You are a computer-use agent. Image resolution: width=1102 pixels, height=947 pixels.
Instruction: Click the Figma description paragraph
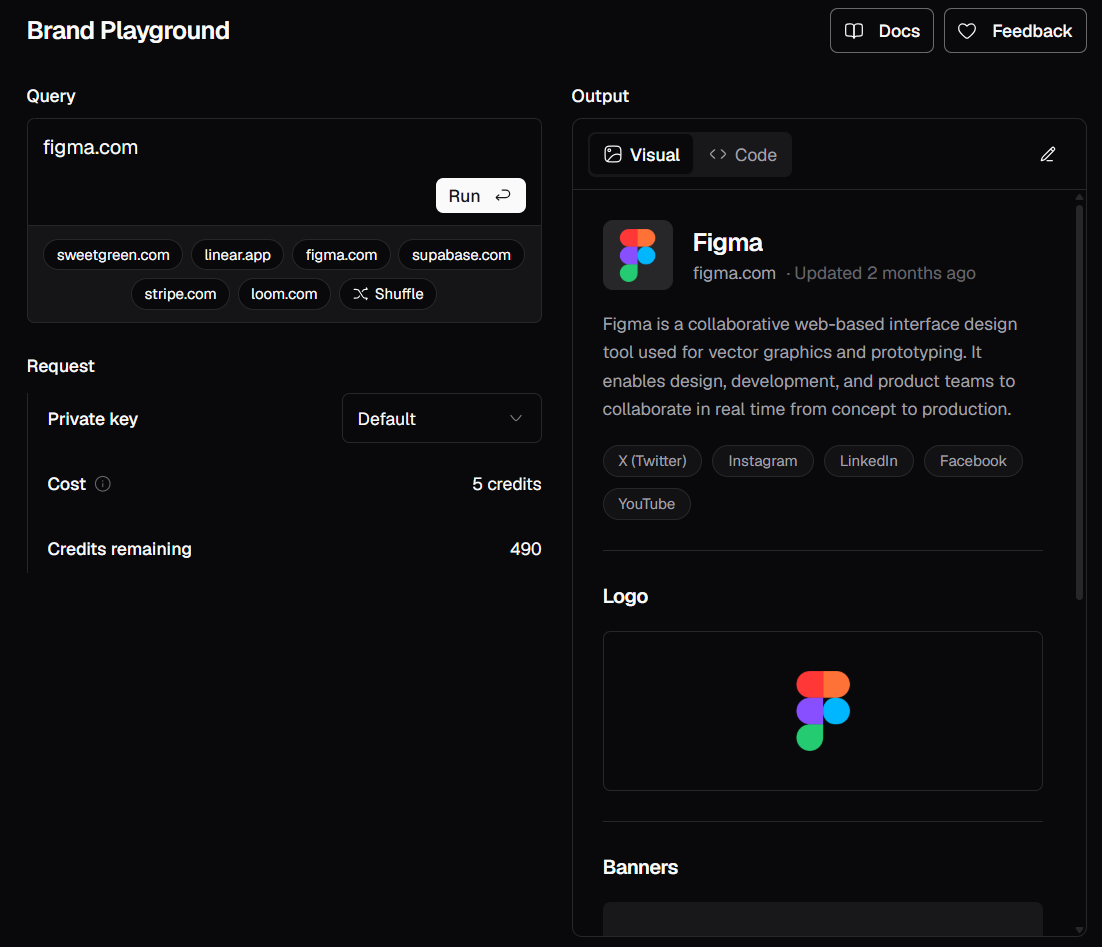(810, 366)
